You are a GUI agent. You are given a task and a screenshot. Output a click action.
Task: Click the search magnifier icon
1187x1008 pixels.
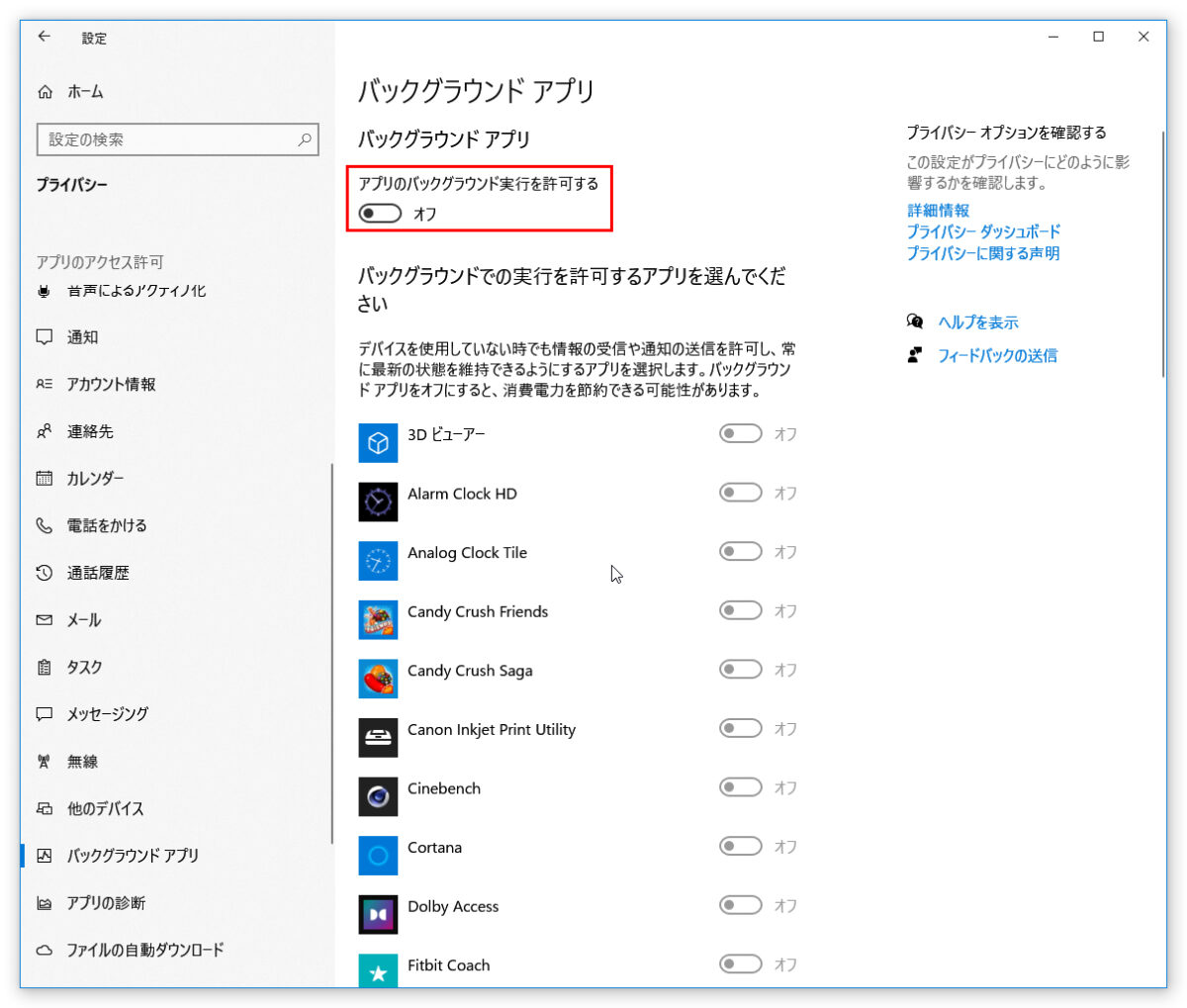pos(305,139)
